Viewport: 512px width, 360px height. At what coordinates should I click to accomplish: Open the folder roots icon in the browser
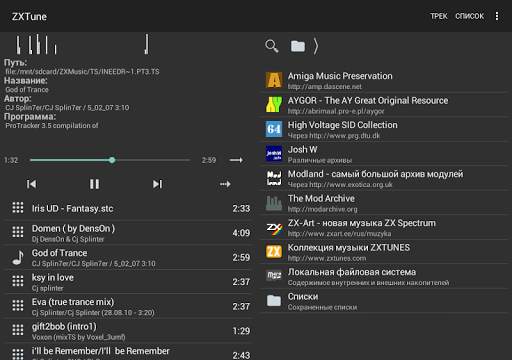click(x=298, y=46)
